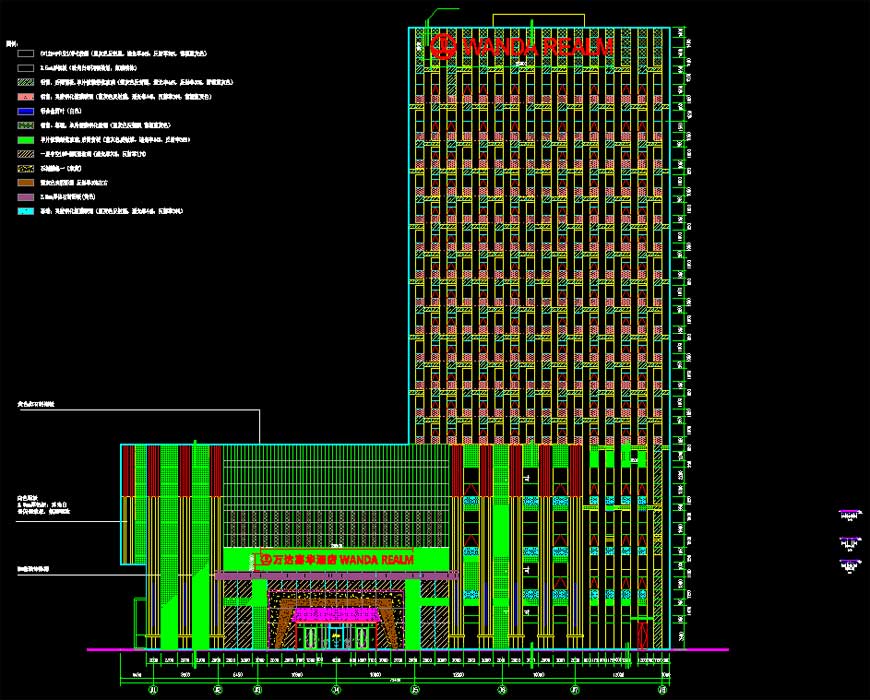Select the bright green legend swatch

[26, 140]
